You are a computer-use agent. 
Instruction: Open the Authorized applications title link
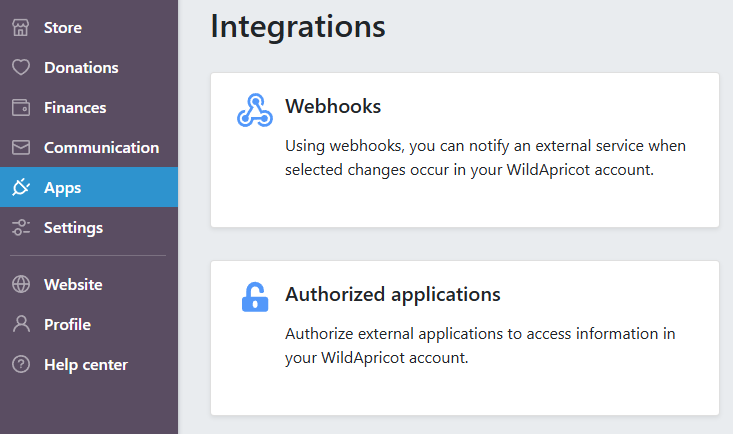coord(392,295)
